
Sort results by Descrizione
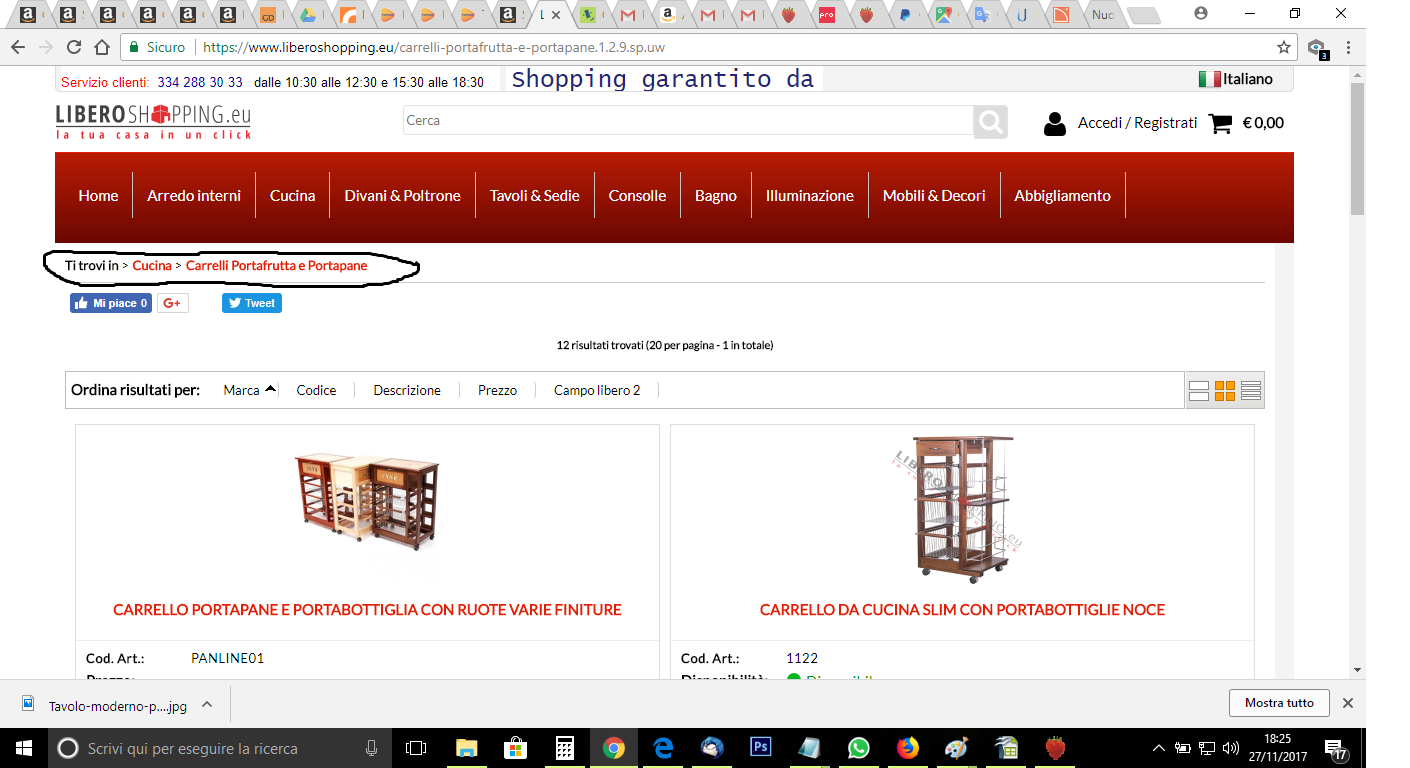[407, 390]
